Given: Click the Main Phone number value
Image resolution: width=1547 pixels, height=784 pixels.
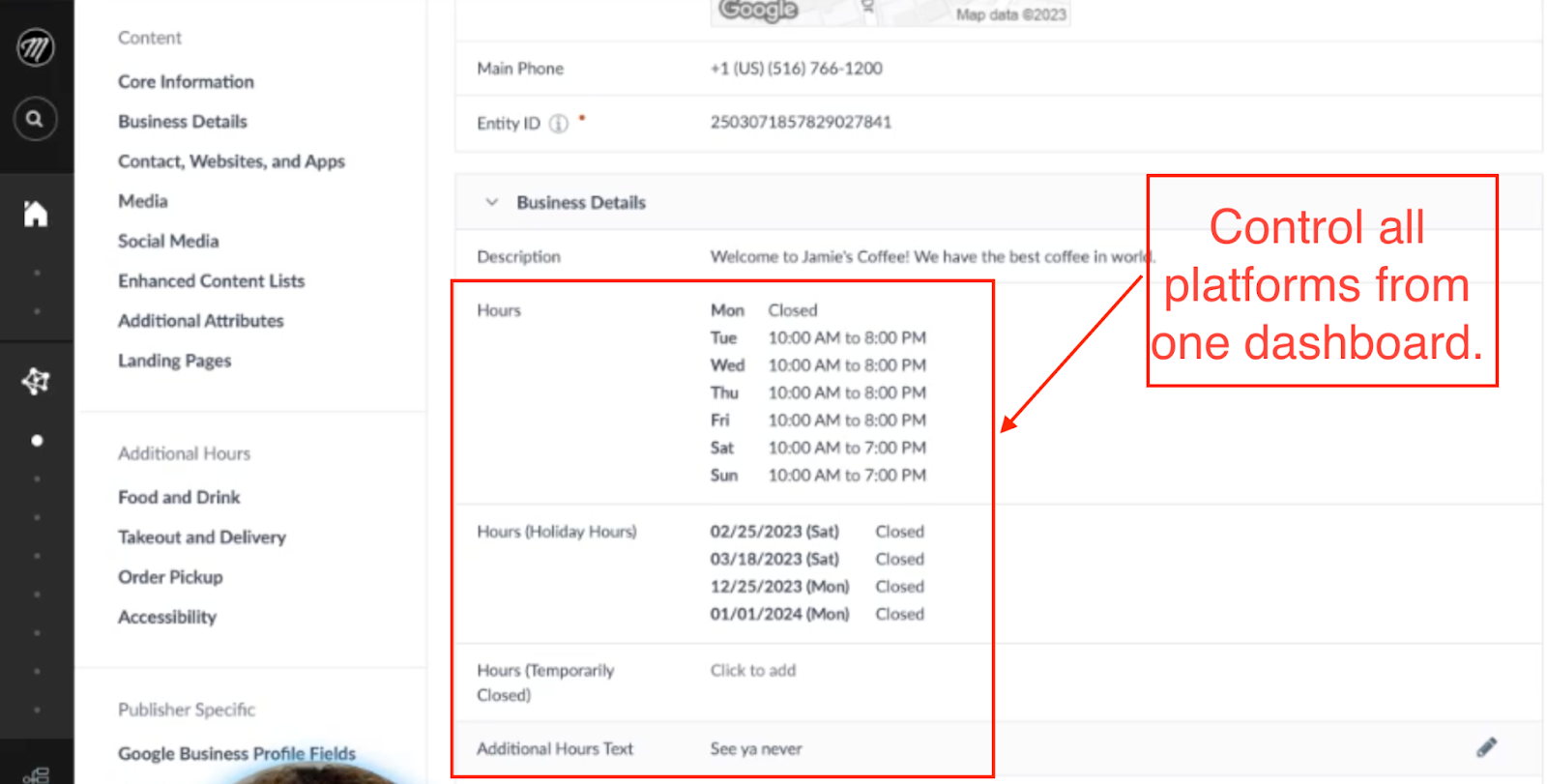Looking at the screenshot, I should pos(796,69).
